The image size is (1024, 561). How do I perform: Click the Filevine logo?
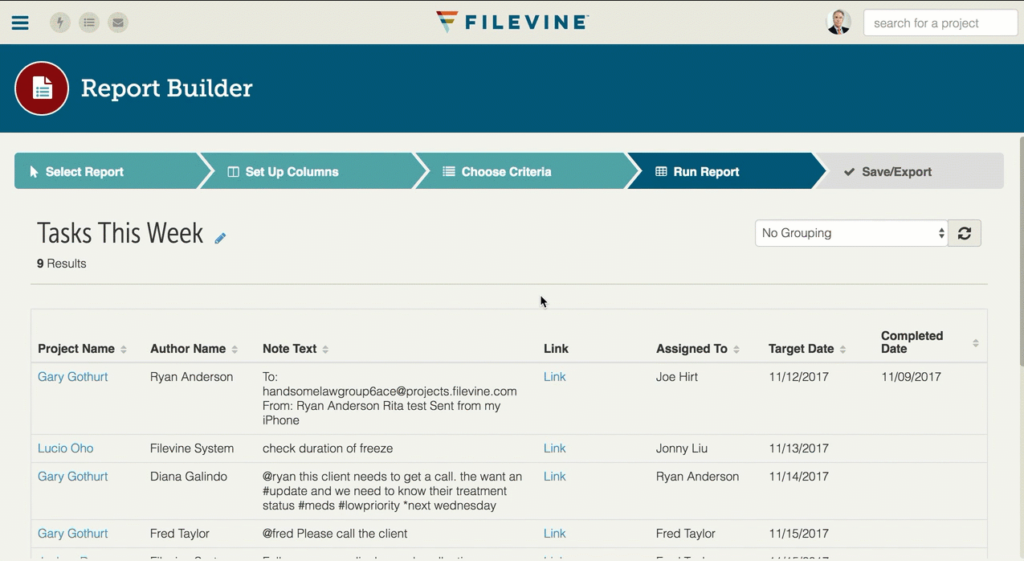pos(512,22)
